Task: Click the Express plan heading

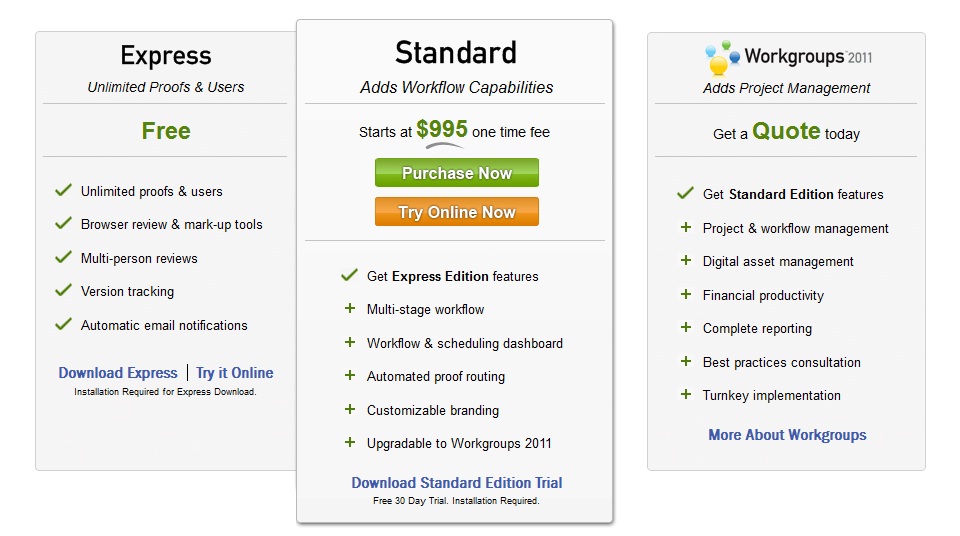Action: tap(166, 56)
